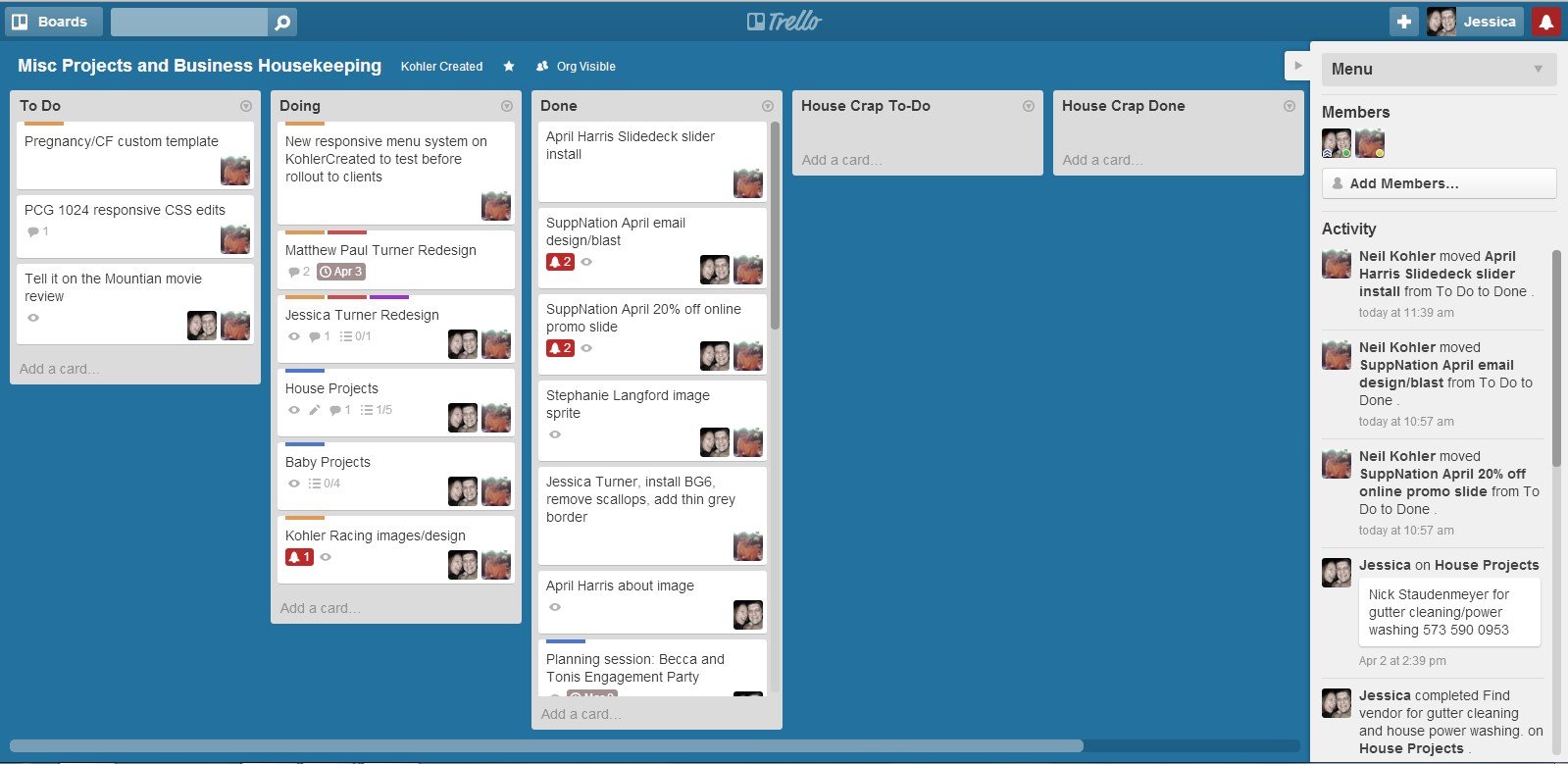This screenshot has height=764, width=1568.
Task: Star the board with the star icon
Action: pos(509,67)
